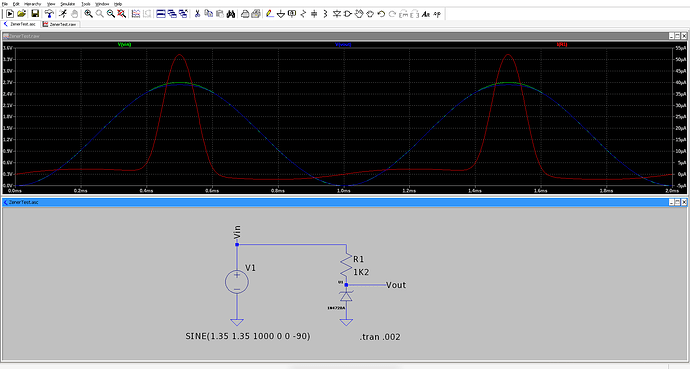Click the Zoom in magnifier icon

tap(88, 14)
